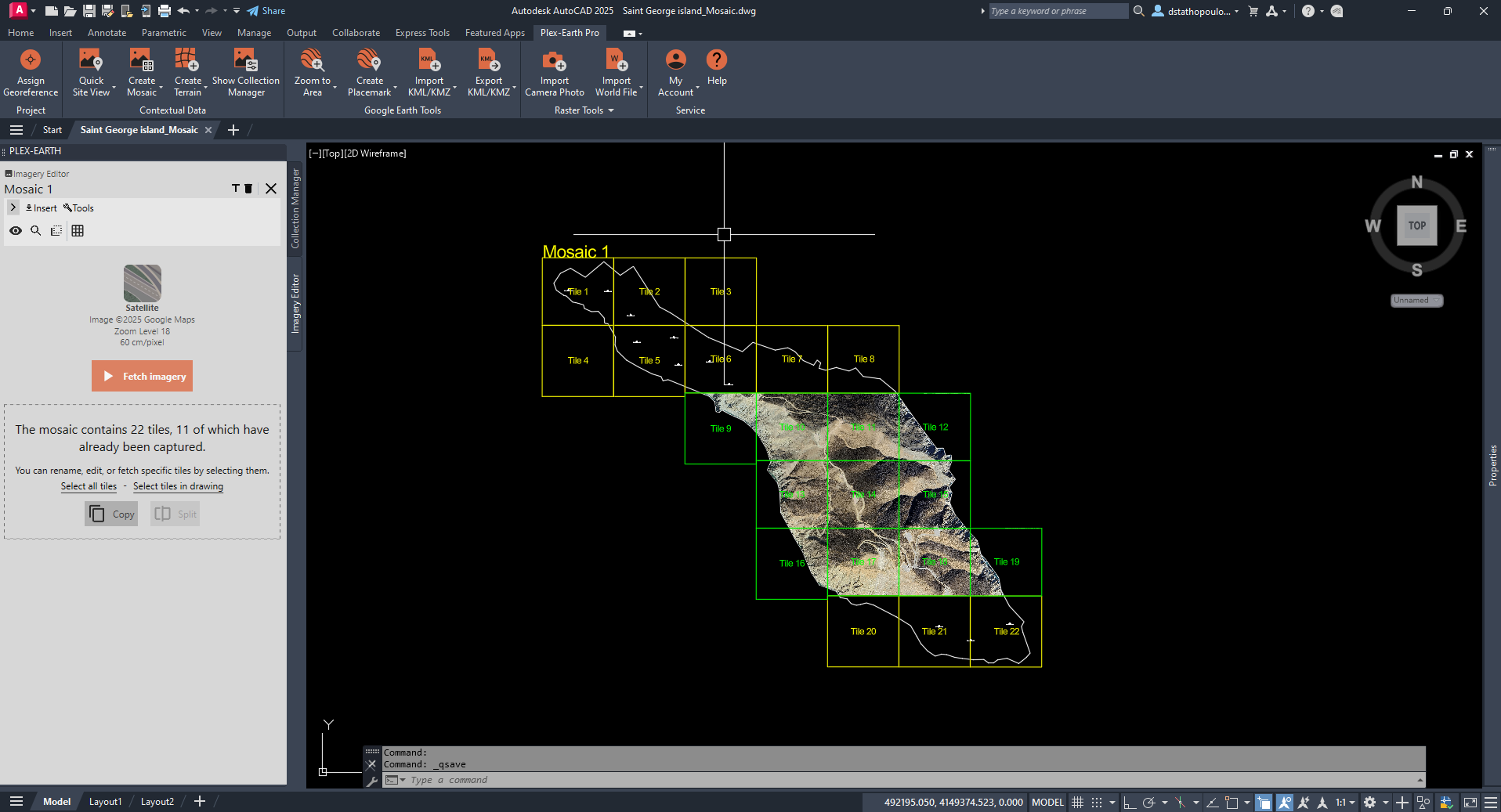Image resolution: width=1501 pixels, height=812 pixels.
Task: Open the Collection Manager vertical tab
Action: tap(295, 208)
